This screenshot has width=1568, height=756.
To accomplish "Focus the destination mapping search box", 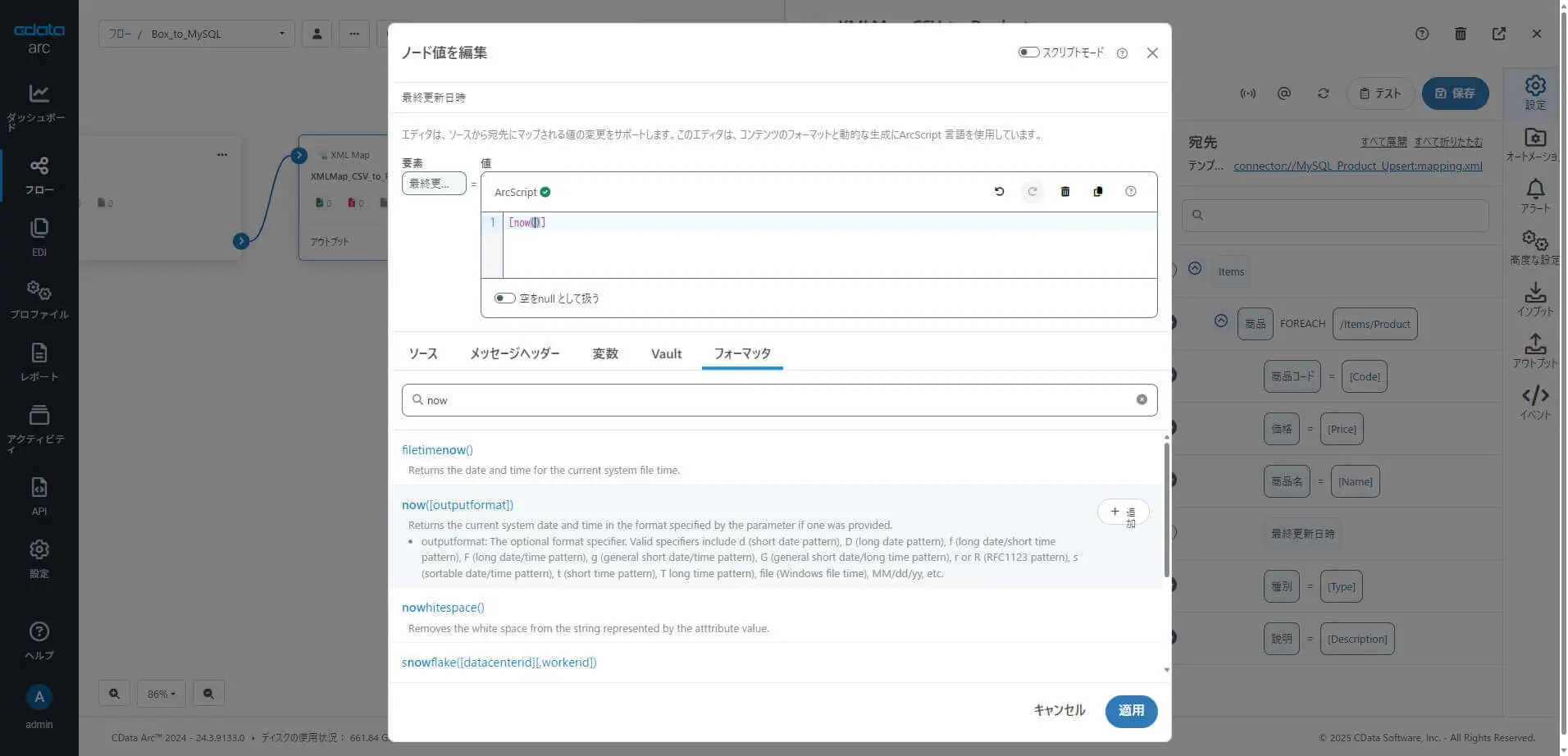I will (1335, 215).
